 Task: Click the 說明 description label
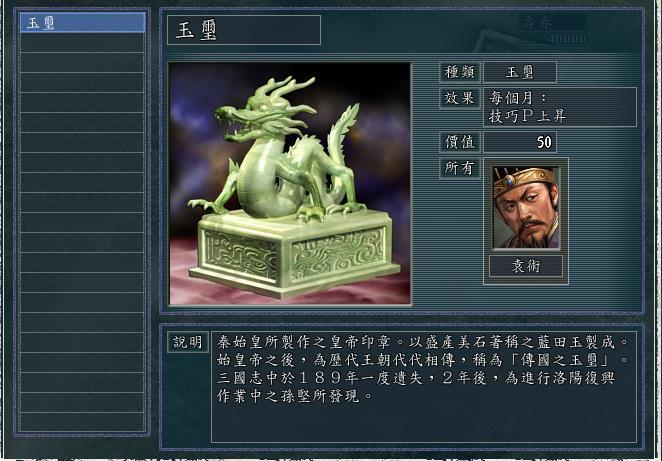click(188, 342)
